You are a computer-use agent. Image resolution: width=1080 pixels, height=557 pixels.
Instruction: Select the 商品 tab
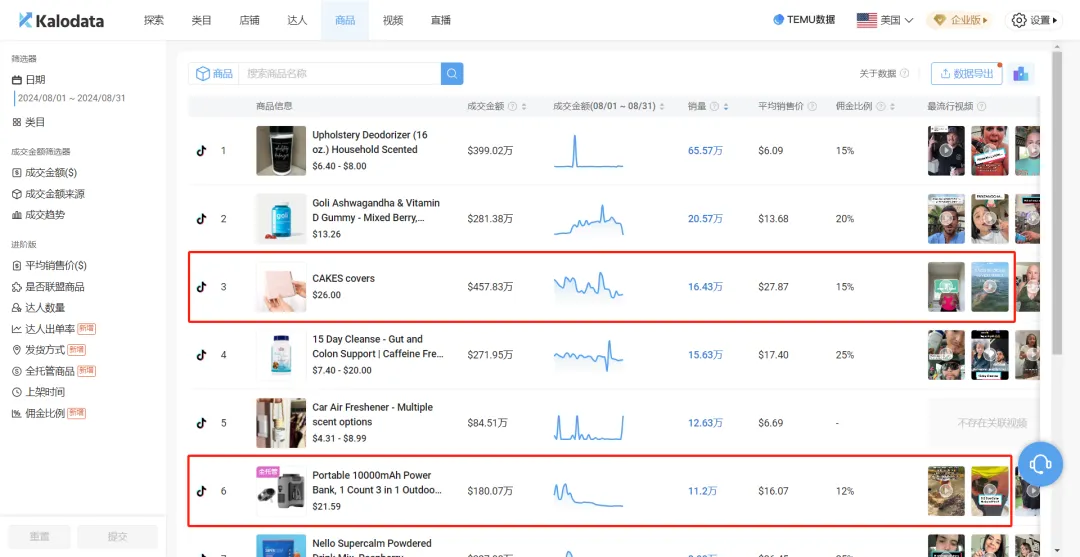345,20
